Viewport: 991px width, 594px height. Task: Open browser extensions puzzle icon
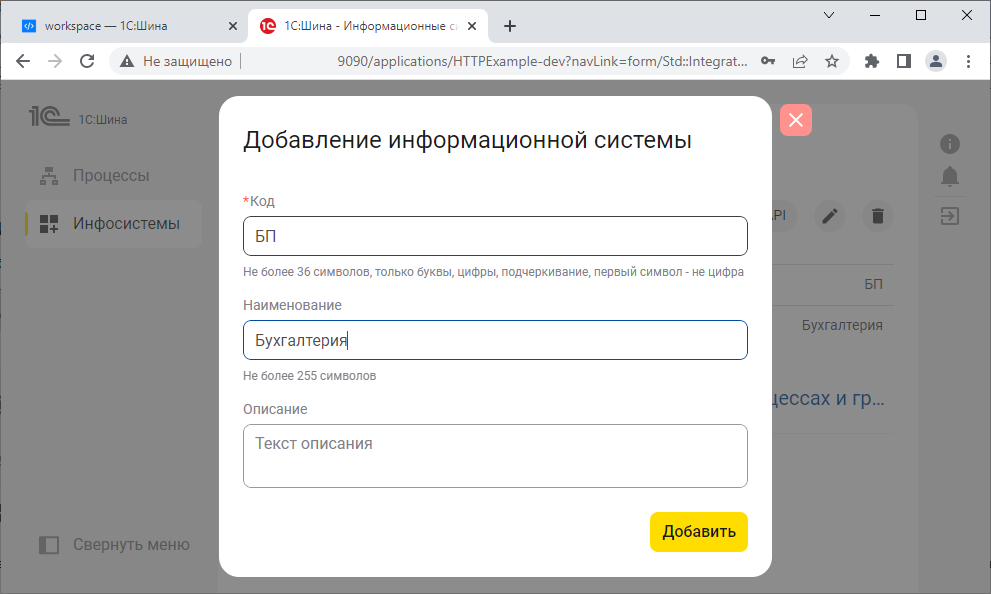(871, 61)
